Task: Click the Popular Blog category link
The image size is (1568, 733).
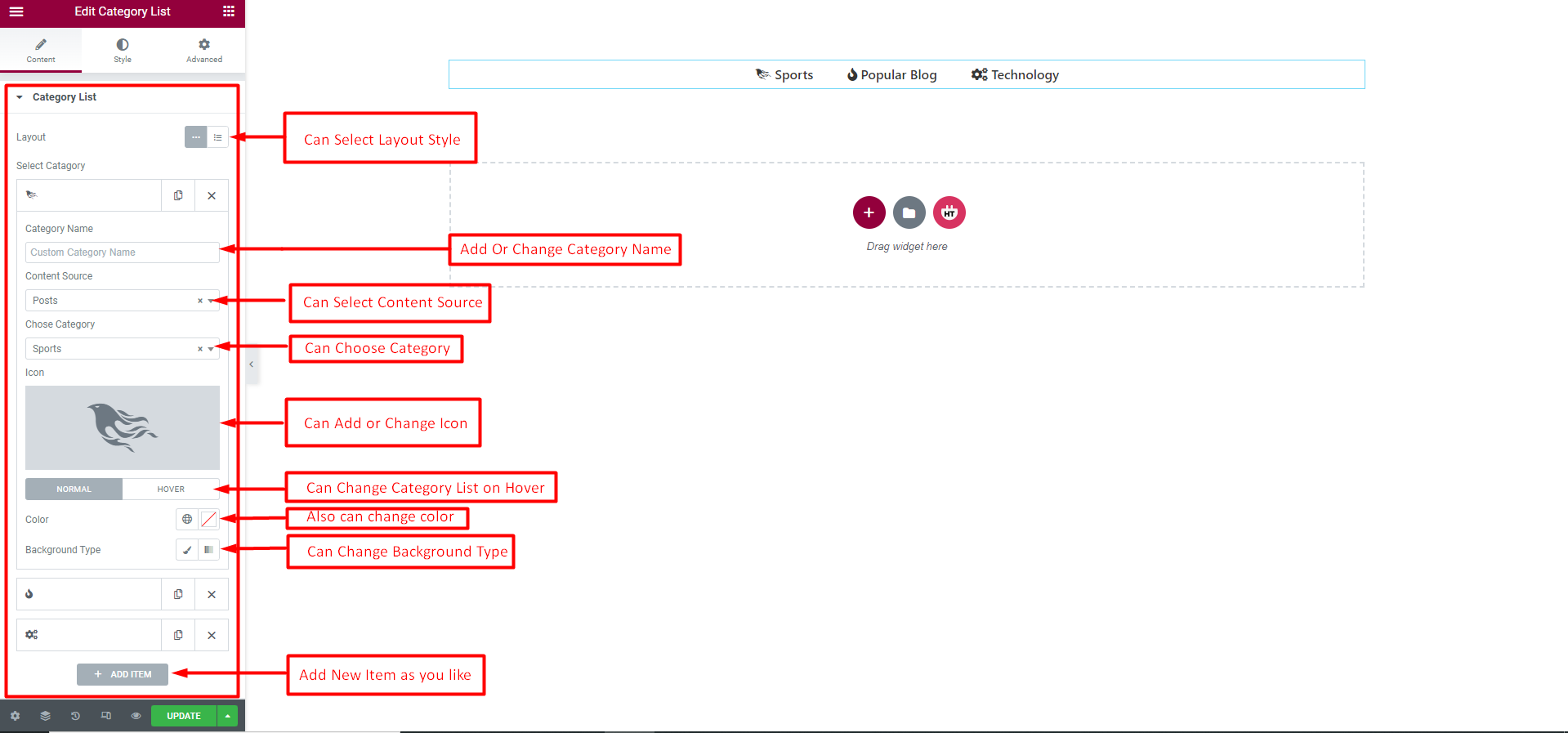Action: coord(891,74)
